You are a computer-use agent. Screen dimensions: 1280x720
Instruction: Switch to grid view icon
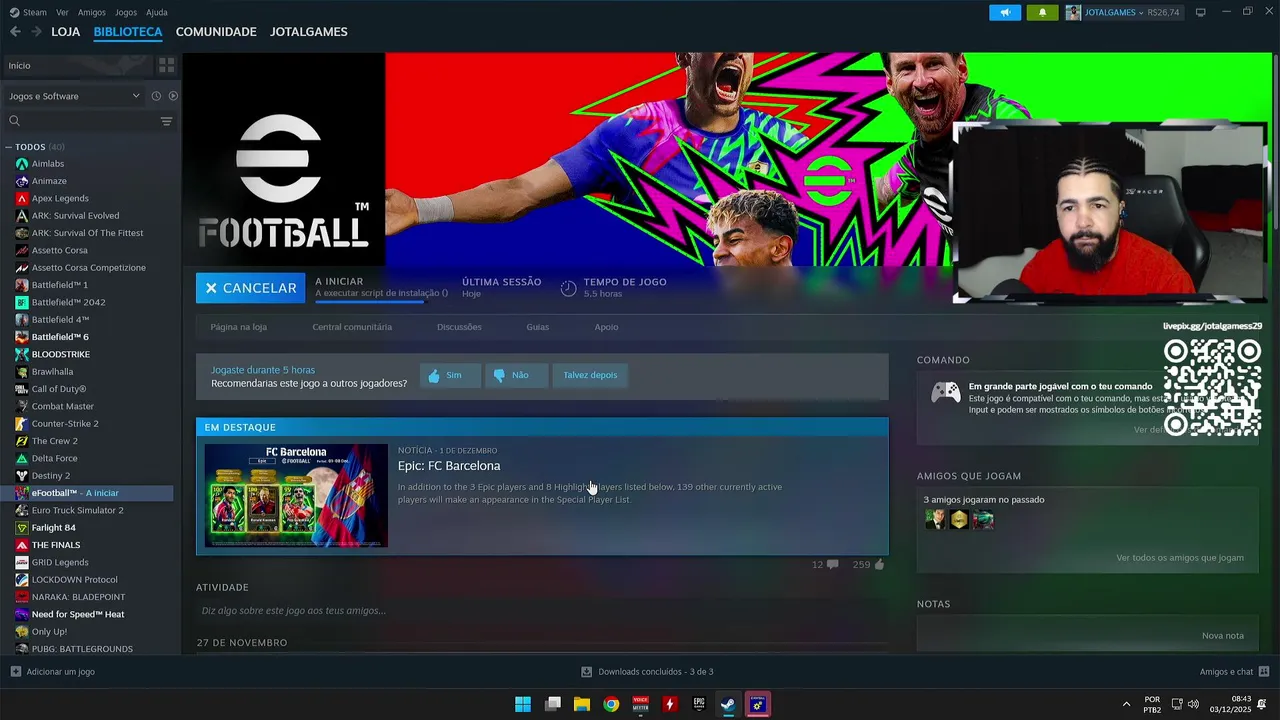tap(166, 65)
